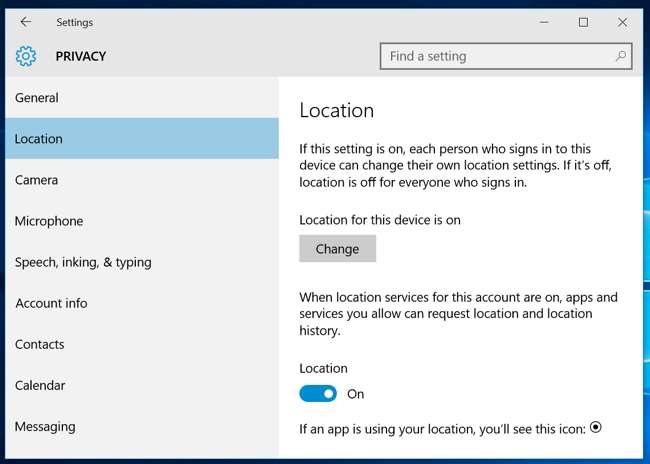The image size is (650, 464).
Task: Select Speech, inking, & typing
Action: pos(83,262)
